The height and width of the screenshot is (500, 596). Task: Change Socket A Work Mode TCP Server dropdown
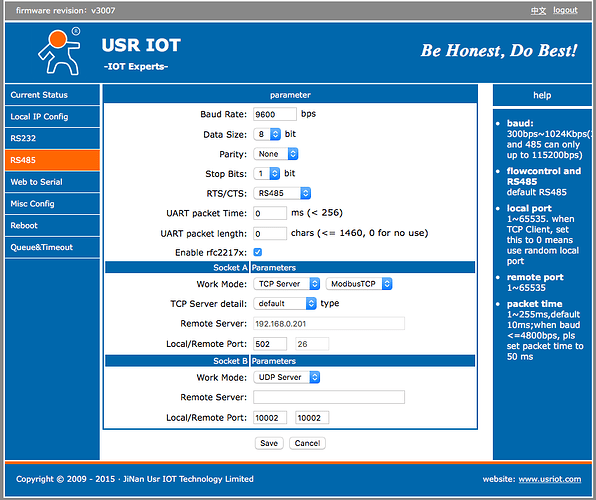tap(287, 284)
